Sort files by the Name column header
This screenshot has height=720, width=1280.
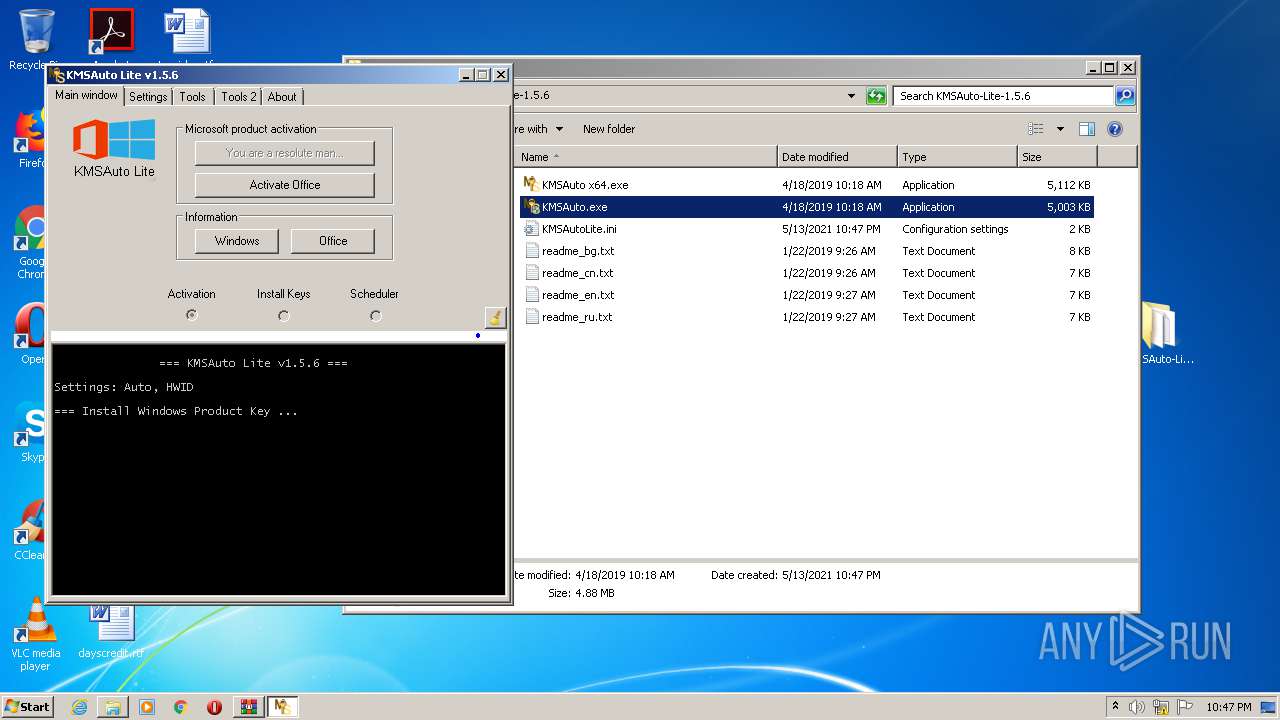point(647,157)
